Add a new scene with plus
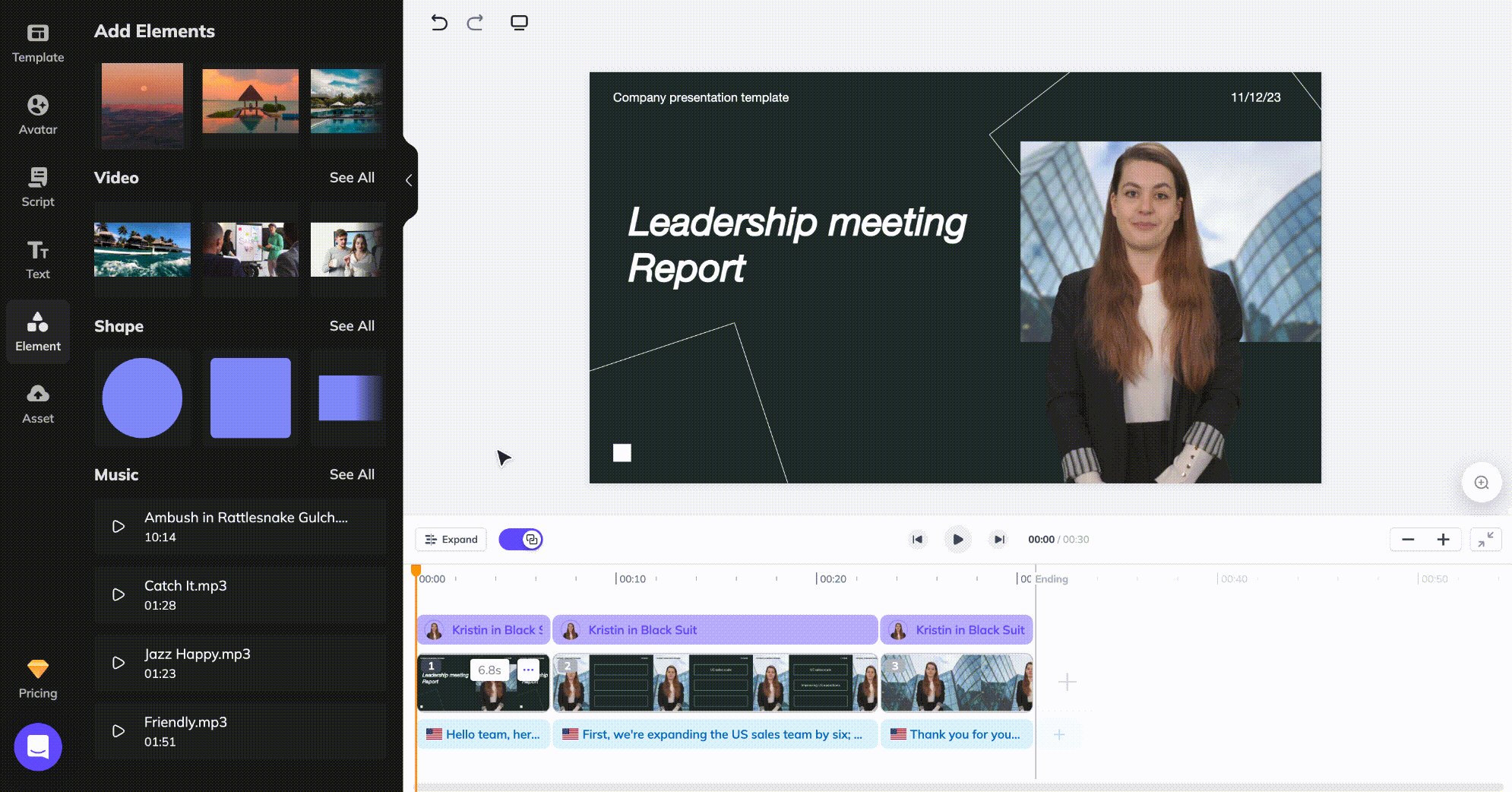The image size is (1512, 792). click(1067, 683)
